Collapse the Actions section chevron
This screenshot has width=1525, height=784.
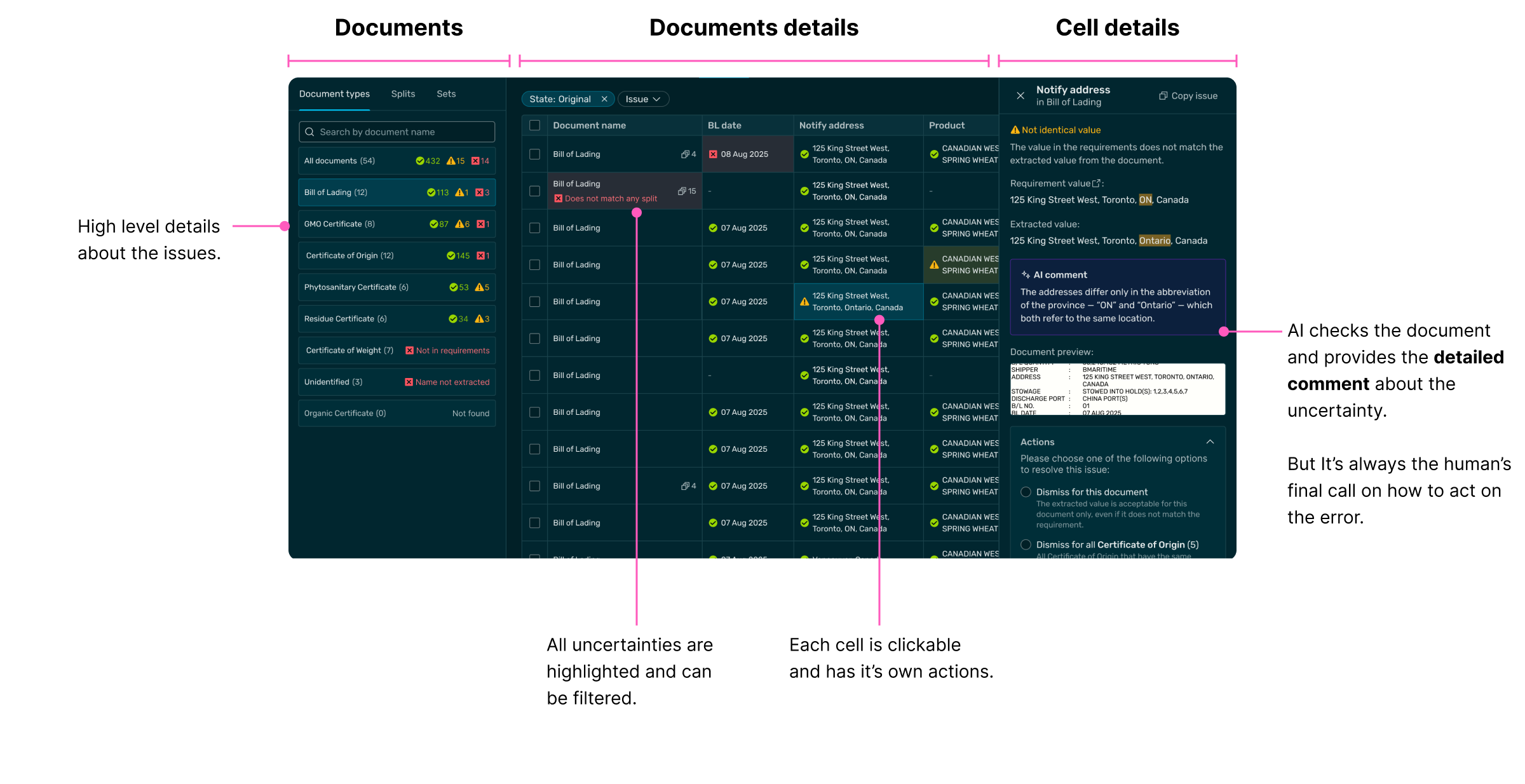(1210, 442)
